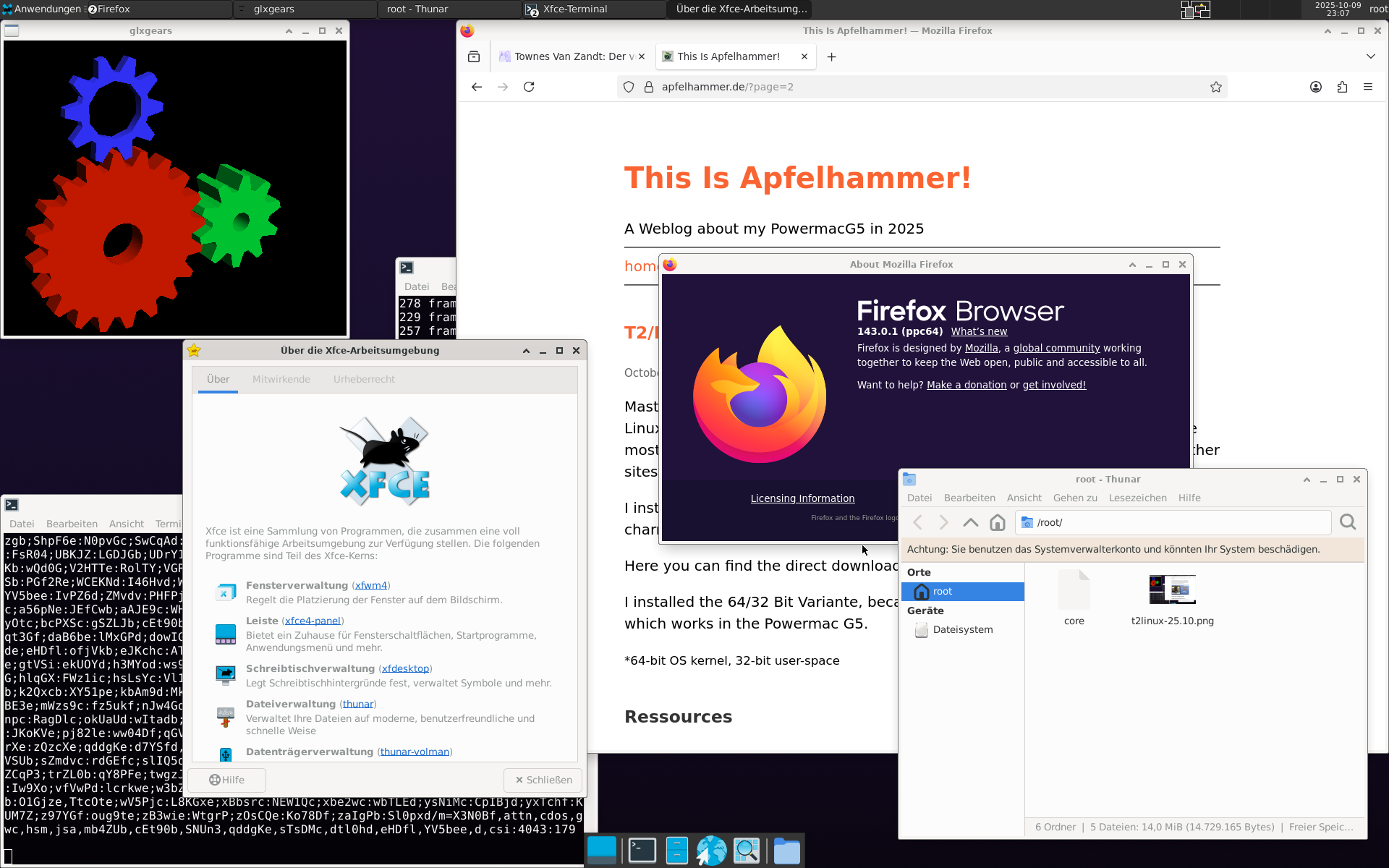Switch to the Mitwirkende tab
Viewport: 1389px width, 868px height.
pyautogui.click(x=281, y=379)
